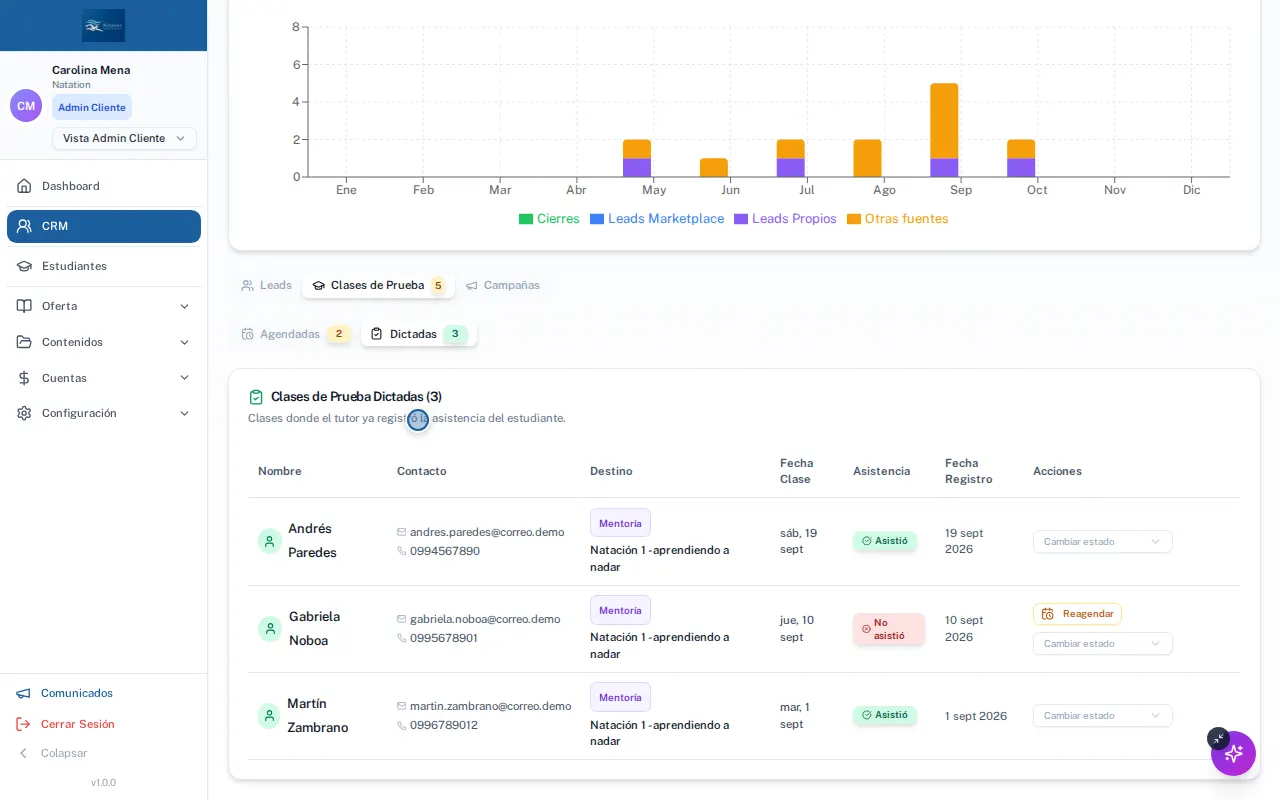Click the minimize arrows on assistant button

pos(1217,738)
